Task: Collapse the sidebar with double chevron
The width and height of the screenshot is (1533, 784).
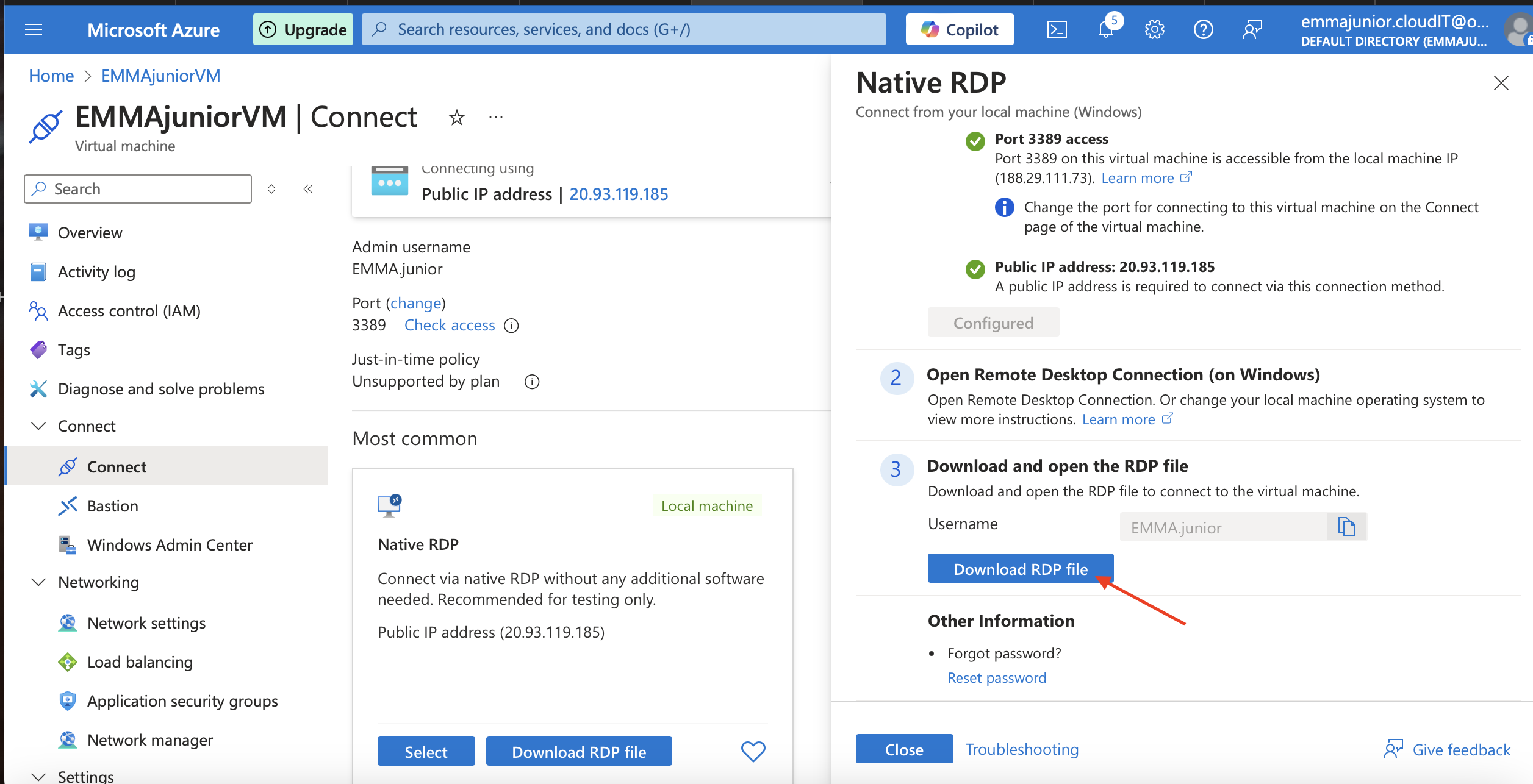Action: click(x=308, y=189)
